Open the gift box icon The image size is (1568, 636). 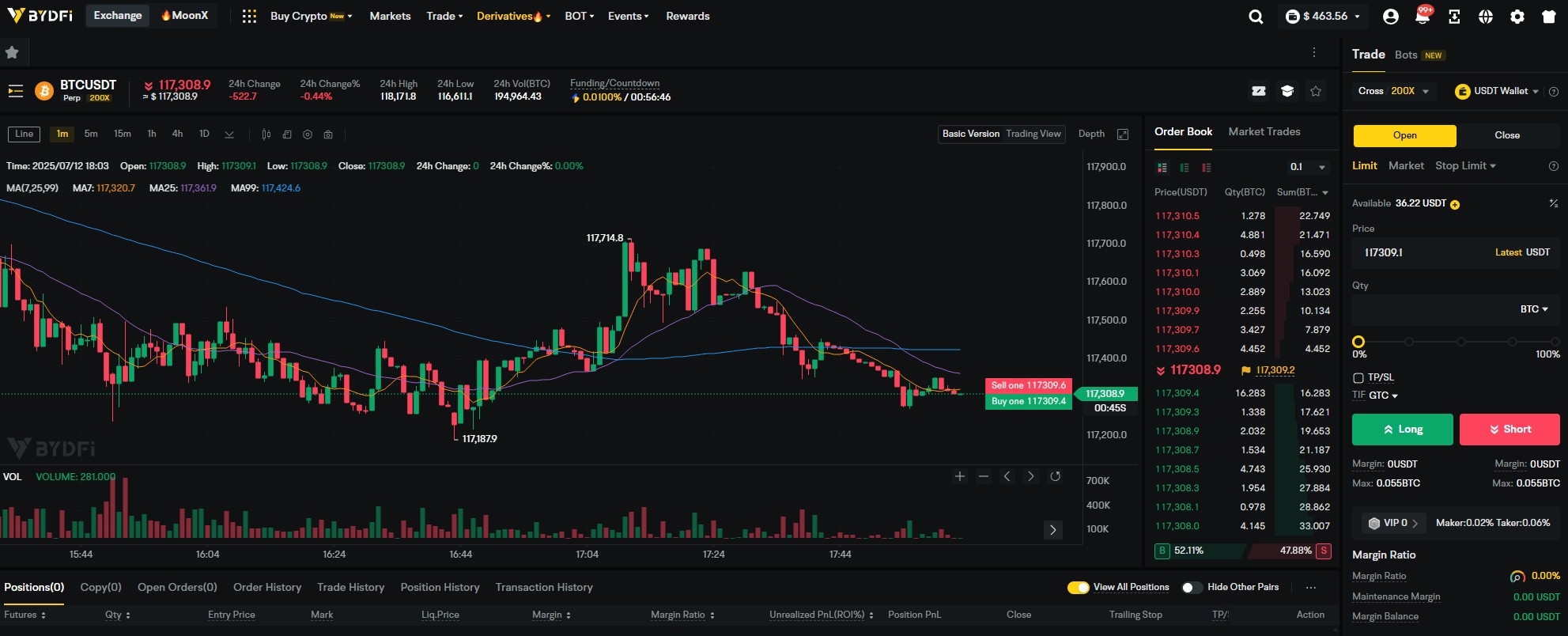coord(1549,16)
